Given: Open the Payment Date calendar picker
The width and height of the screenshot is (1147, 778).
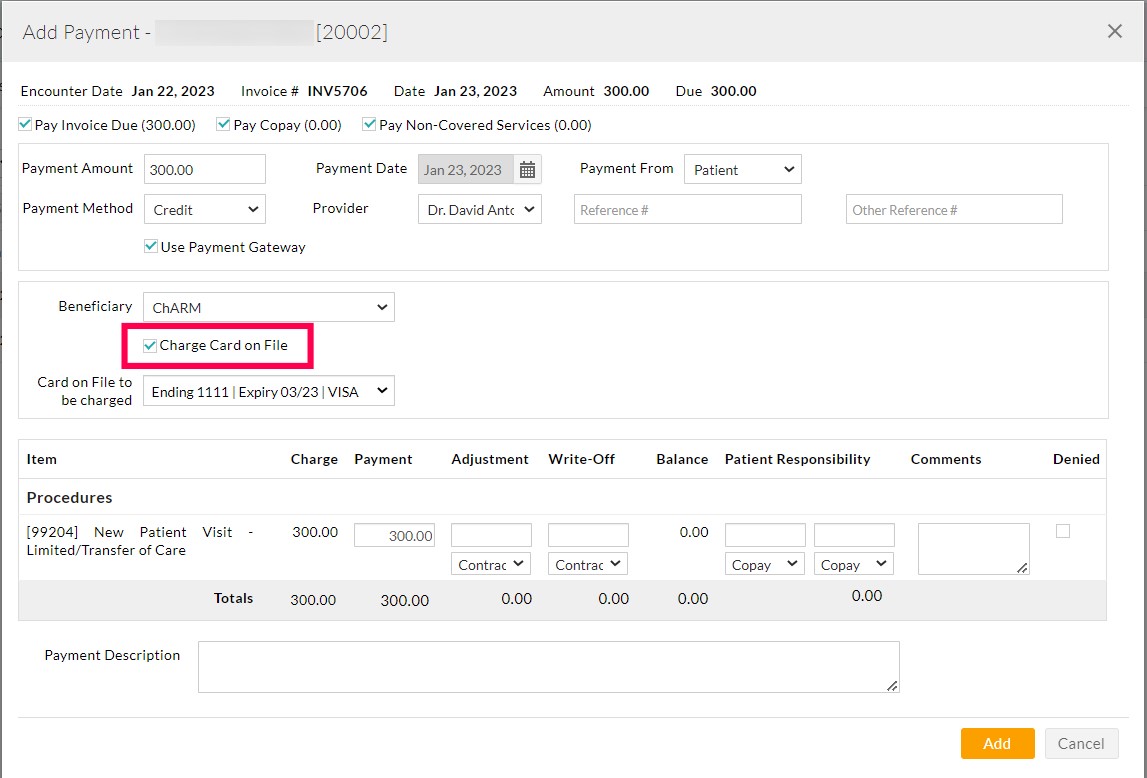Looking at the screenshot, I should (x=527, y=170).
